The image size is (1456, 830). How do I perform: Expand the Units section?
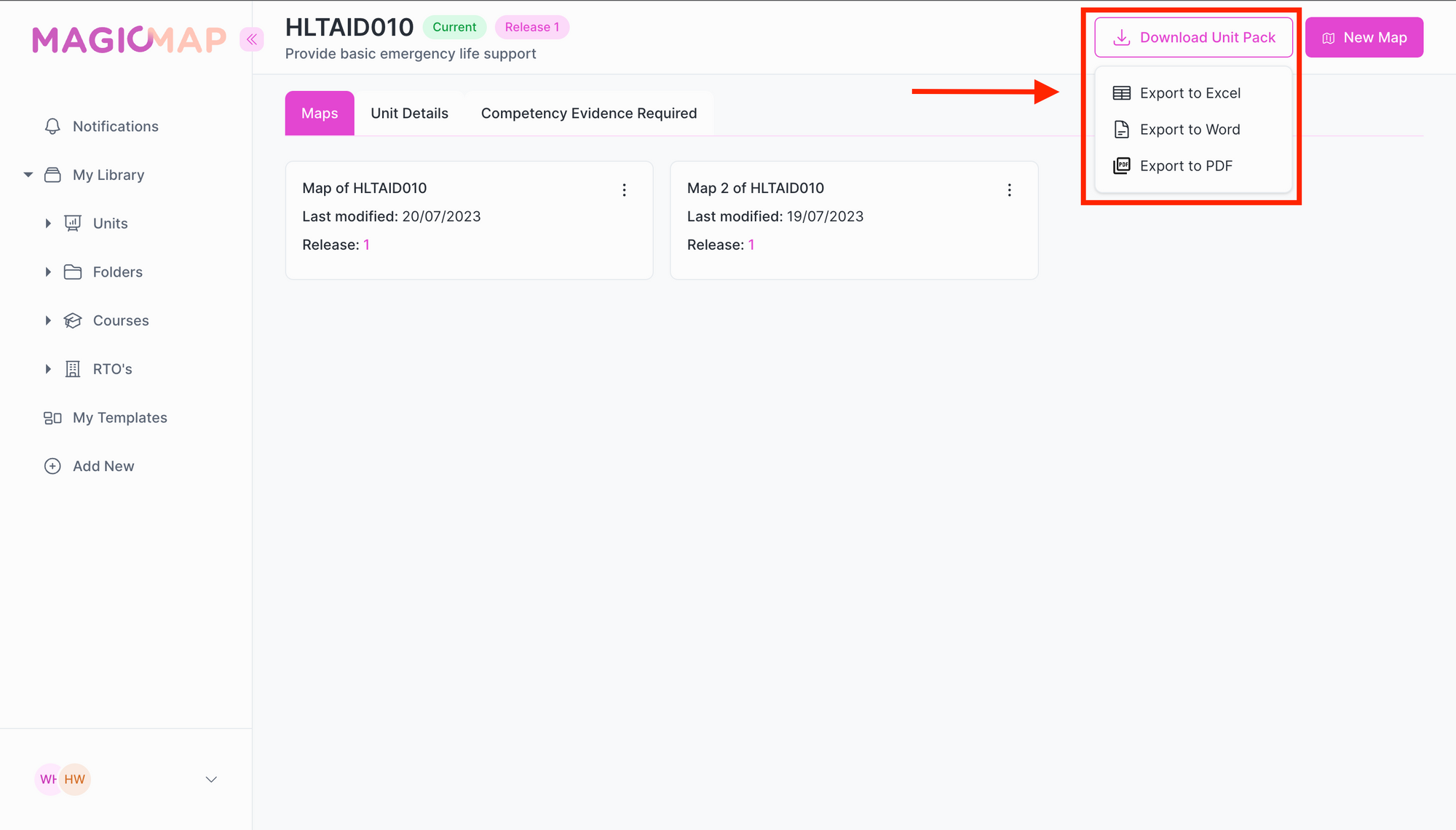(48, 224)
